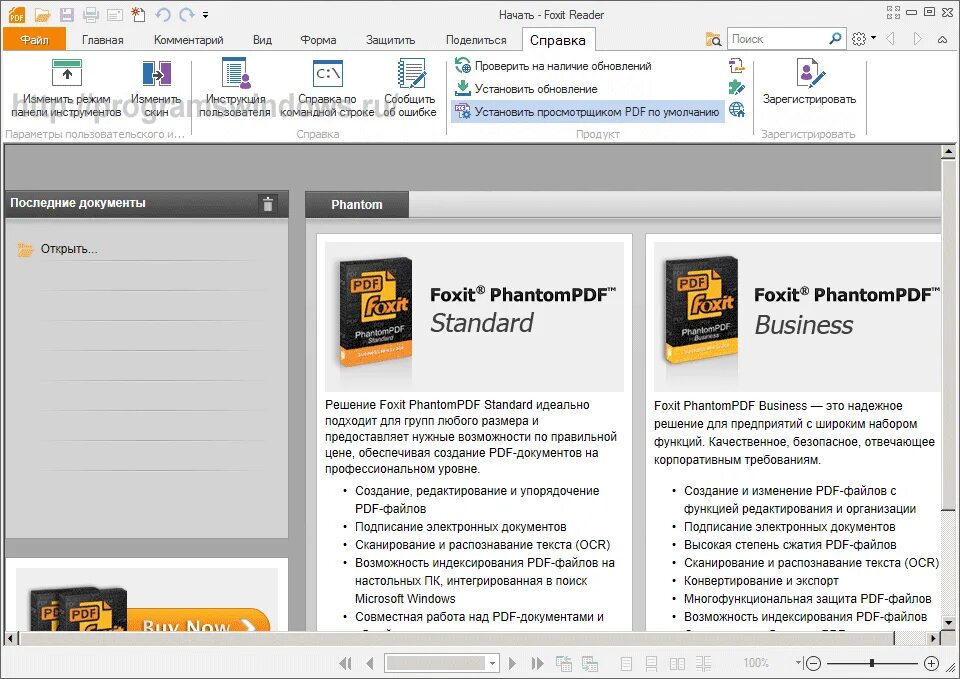Select the Phantom tab on start page
This screenshot has height=679, width=960.
(357, 204)
